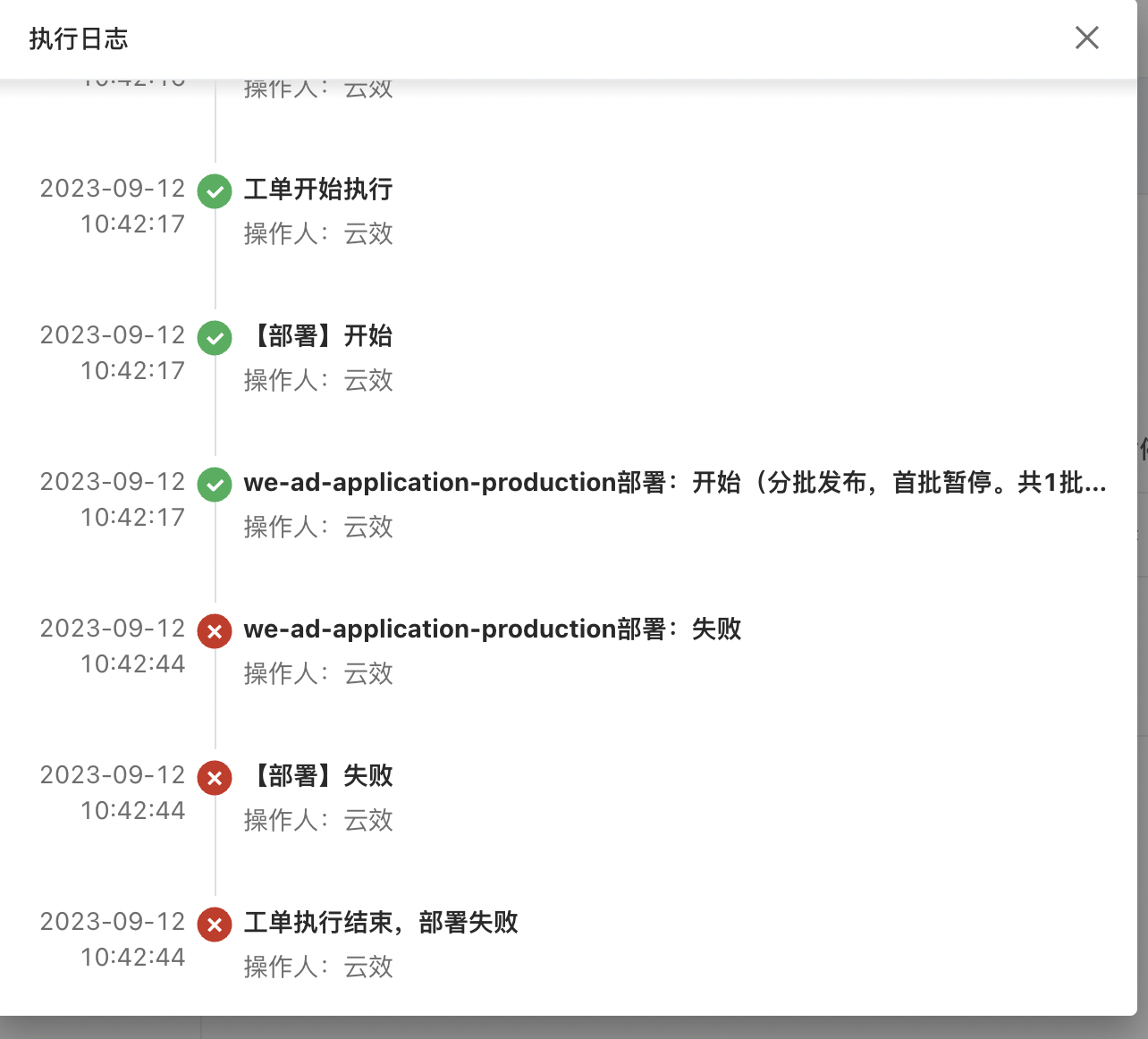Screen dimensions: 1148x1039
Task: Click red error icon beside 【部署】失败
Action: tap(215, 778)
